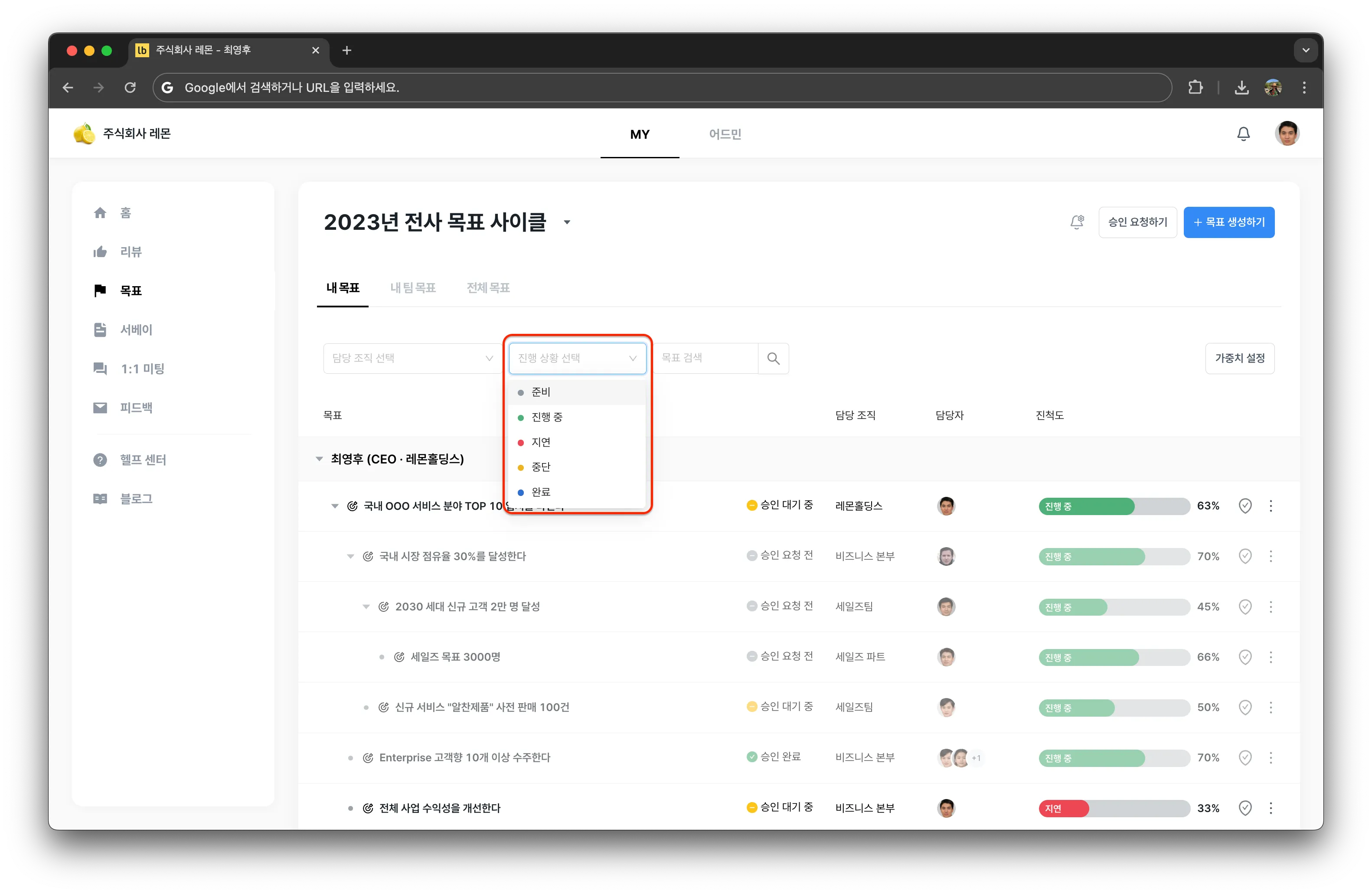1372x894 pixels.
Task: Switch to the 전체 목표 tab
Action: (488, 287)
